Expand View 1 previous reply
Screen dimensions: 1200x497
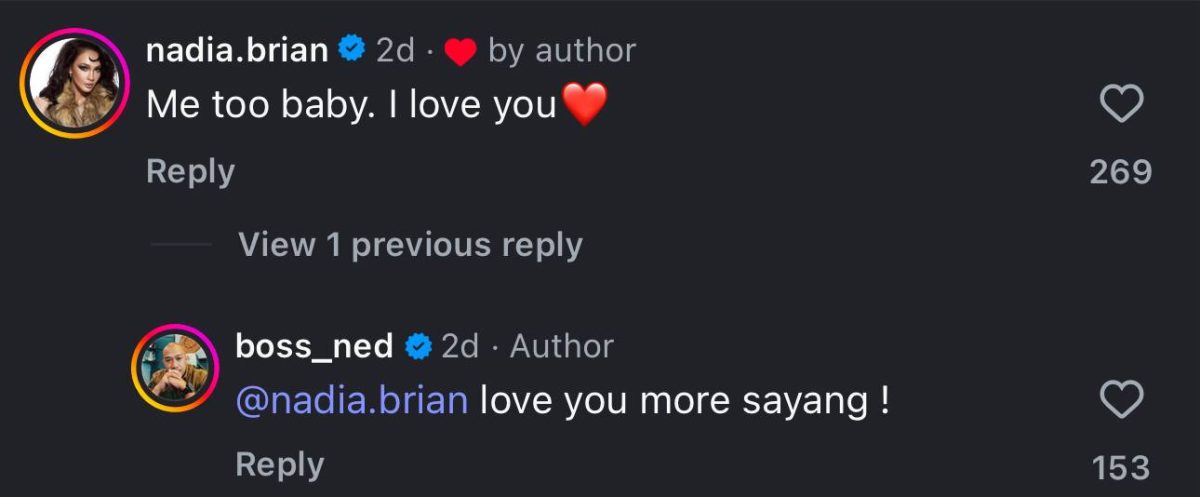click(410, 245)
